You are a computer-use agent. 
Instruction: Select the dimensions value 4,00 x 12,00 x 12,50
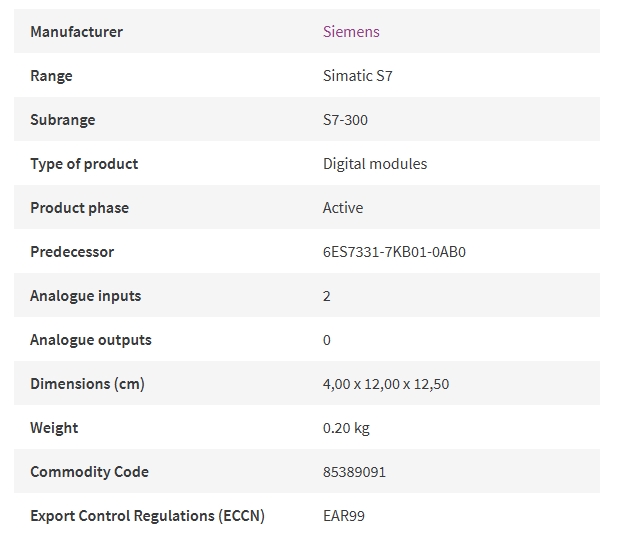tap(386, 384)
